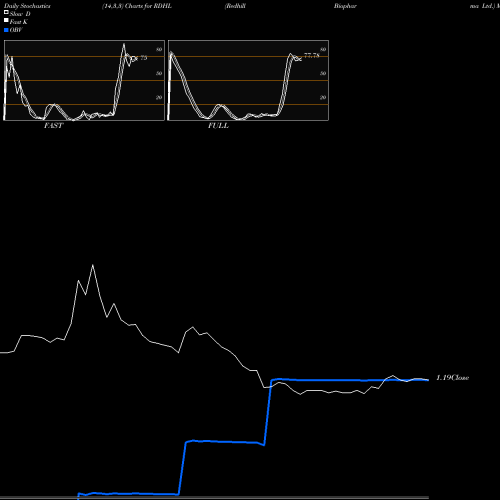Click the '50' axis label in FAST chart
Screen dimensions: 500x500
pyautogui.click(x=159, y=73)
